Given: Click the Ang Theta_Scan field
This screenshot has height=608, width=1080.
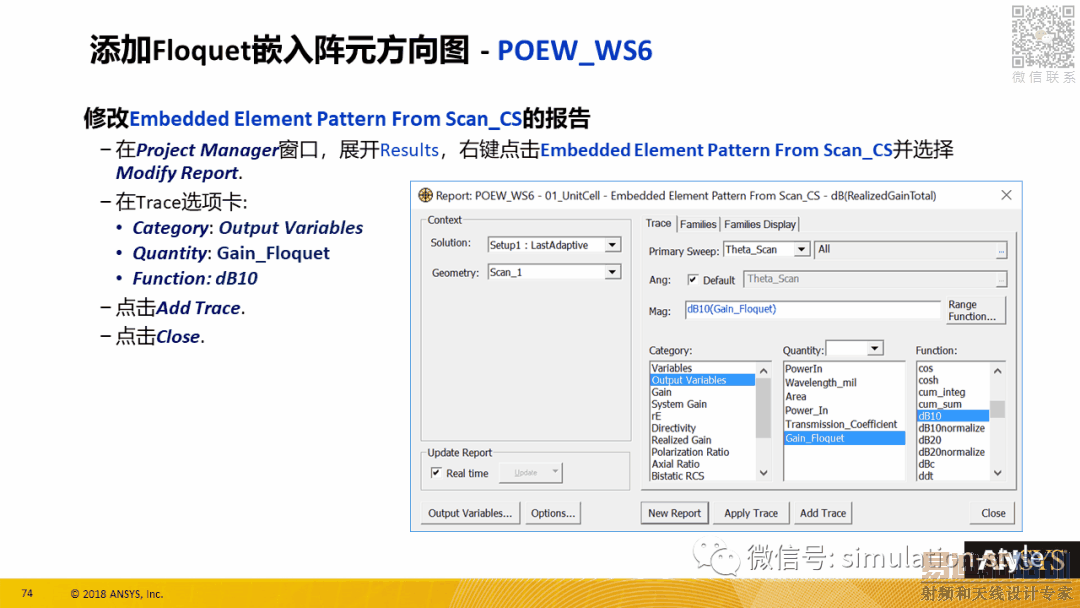Looking at the screenshot, I should (870, 279).
